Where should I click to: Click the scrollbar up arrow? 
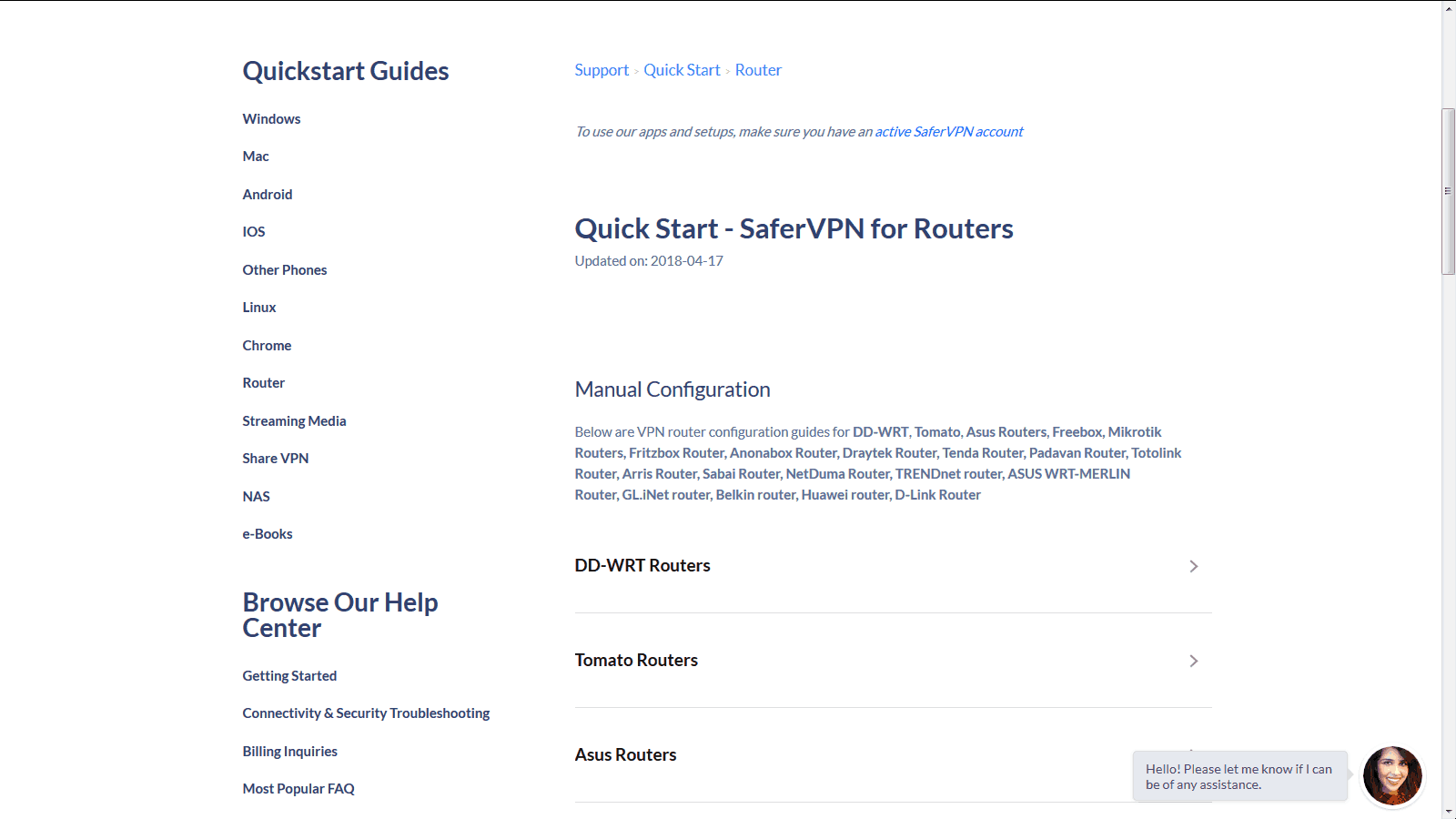coord(1449,8)
